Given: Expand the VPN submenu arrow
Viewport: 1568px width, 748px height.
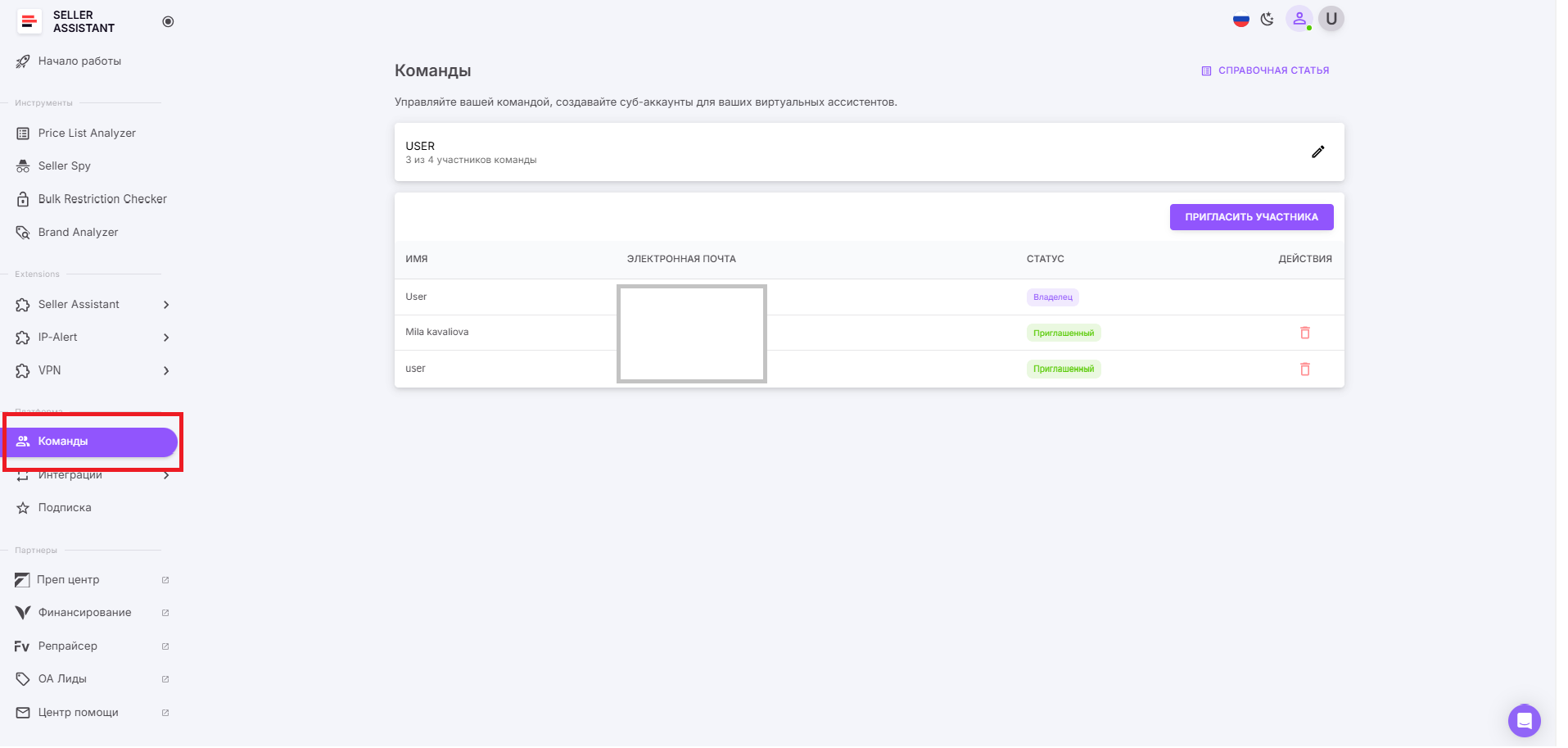Looking at the screenshot, I should [x=166, y=371].
